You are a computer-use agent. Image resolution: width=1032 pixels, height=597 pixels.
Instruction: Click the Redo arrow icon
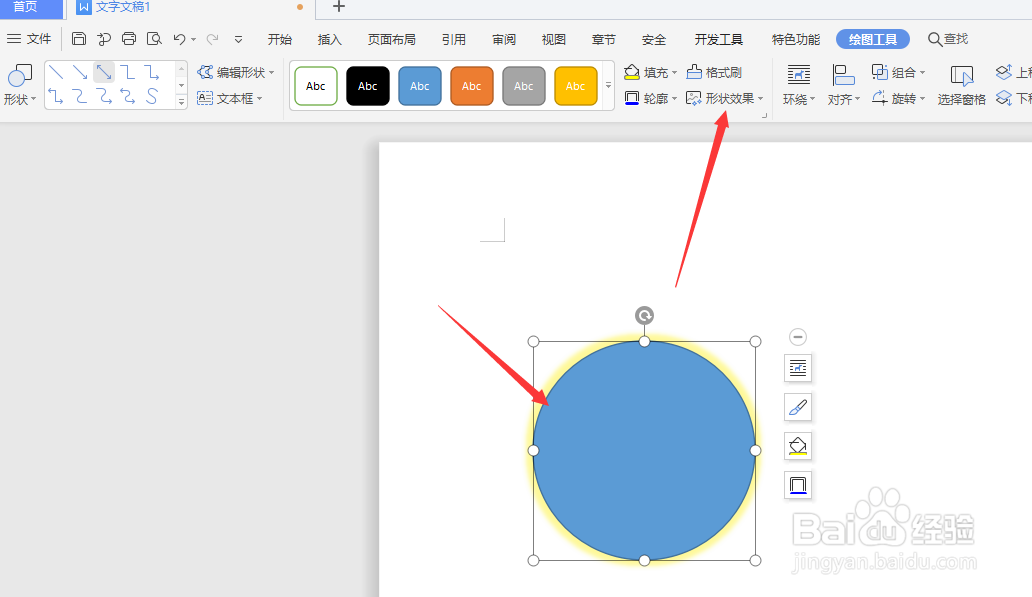click(212, 39)
